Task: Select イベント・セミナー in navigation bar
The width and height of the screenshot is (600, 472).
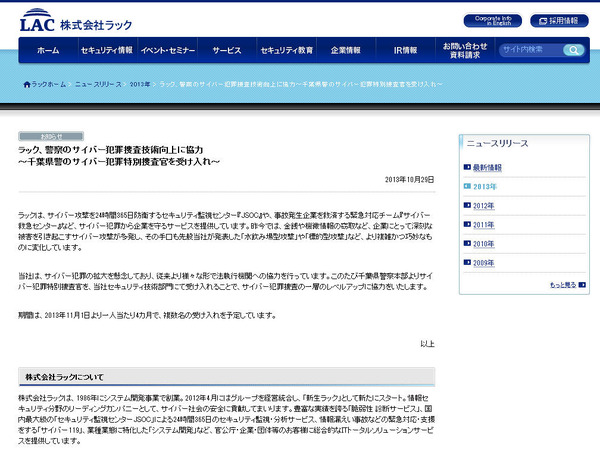Action: point(166,50)
